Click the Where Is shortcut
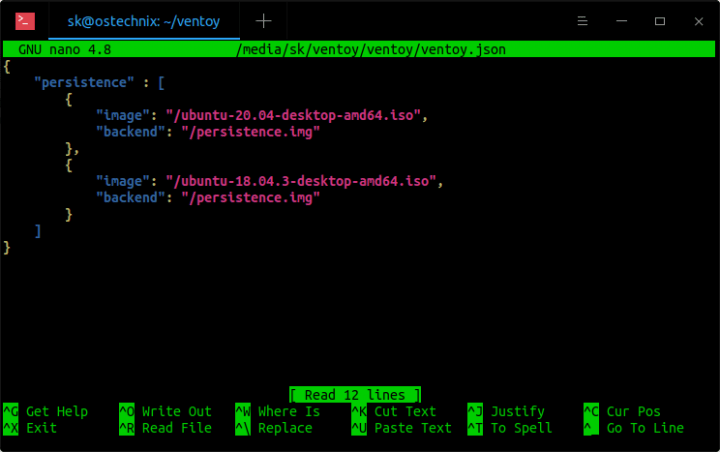 tap(288, 411)
